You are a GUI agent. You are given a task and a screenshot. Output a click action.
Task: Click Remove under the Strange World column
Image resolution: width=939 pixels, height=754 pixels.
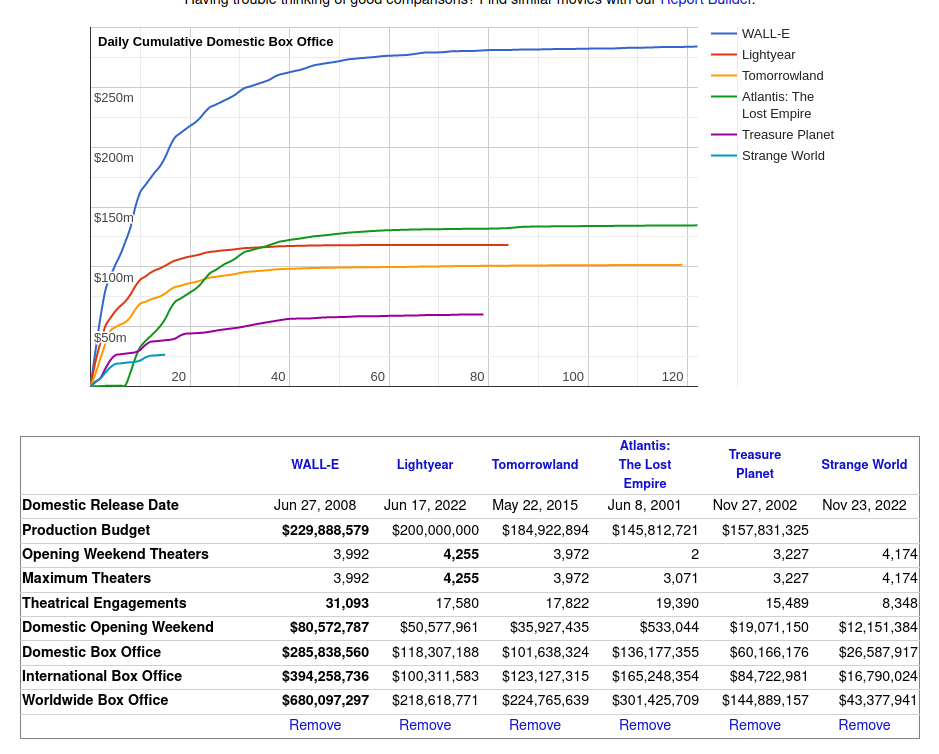[864, 725]
